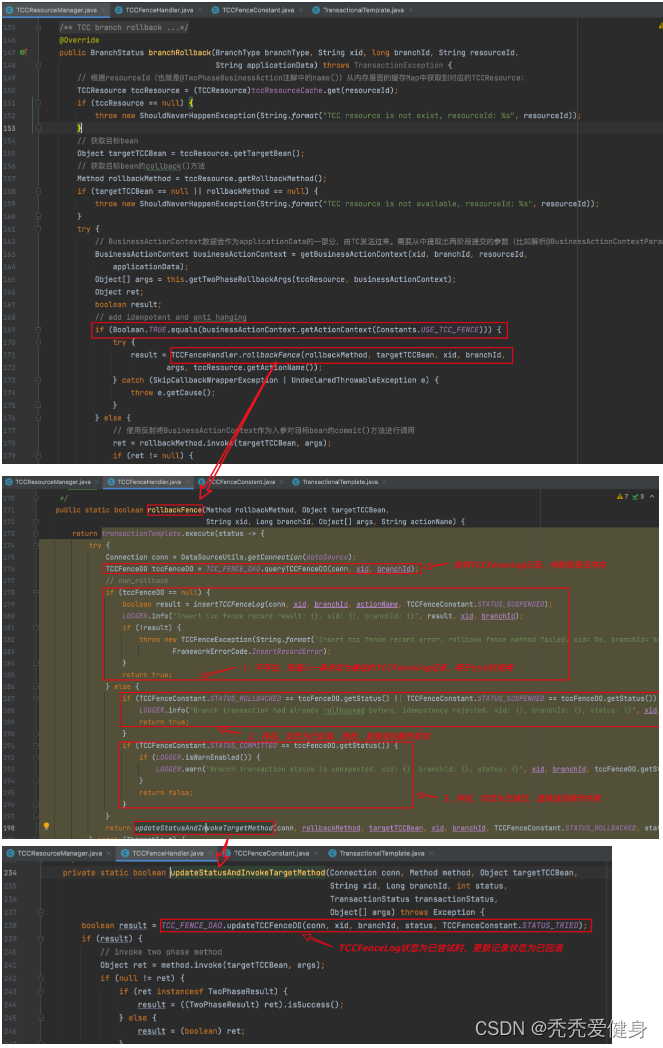Viewport: 663px width, 1048px height.
Task: Collapse the if (result) block at line 239
Action: (41, 938)
